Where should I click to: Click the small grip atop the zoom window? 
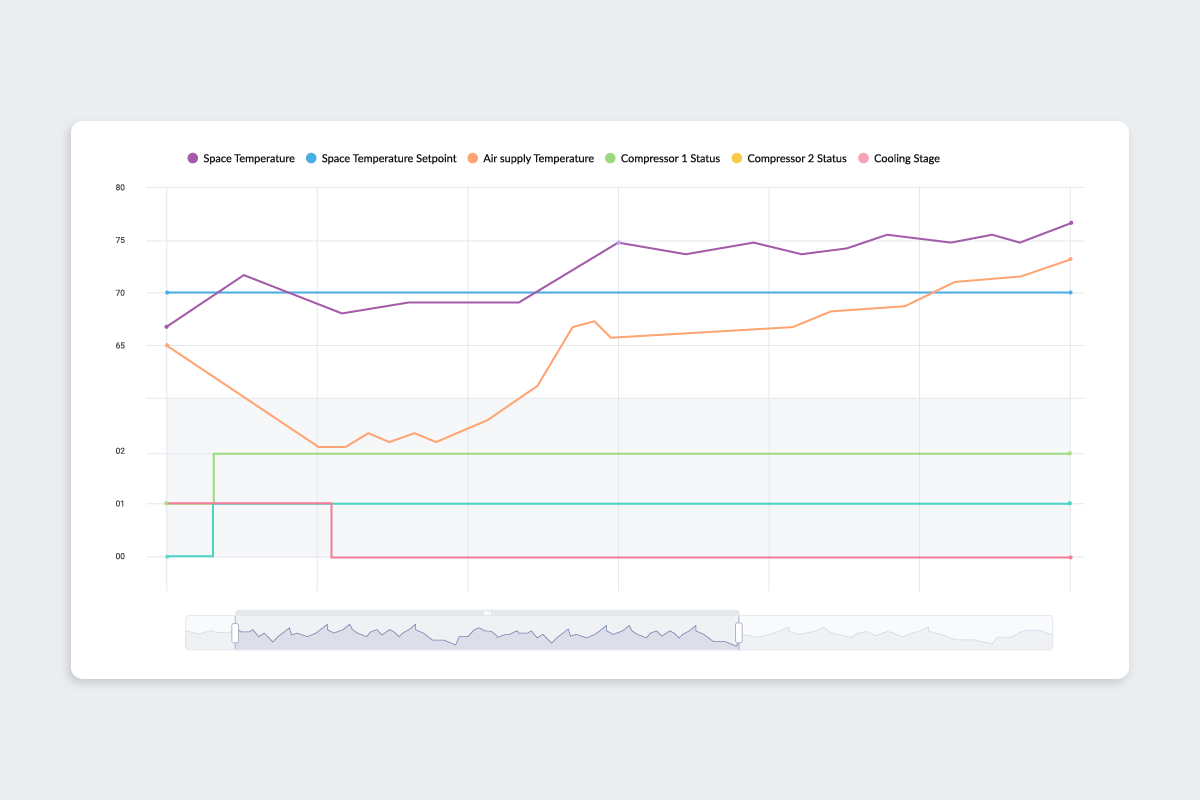pyautogui.click(x=487, y=612)
